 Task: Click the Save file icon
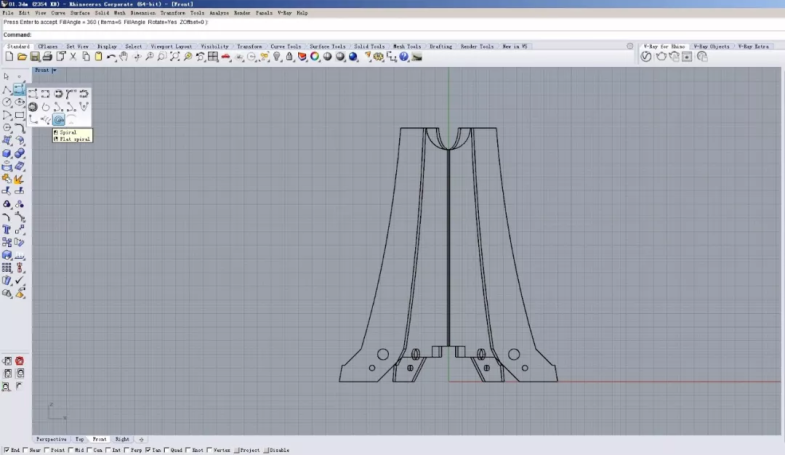pyautogui.click(x=35, y=57)
